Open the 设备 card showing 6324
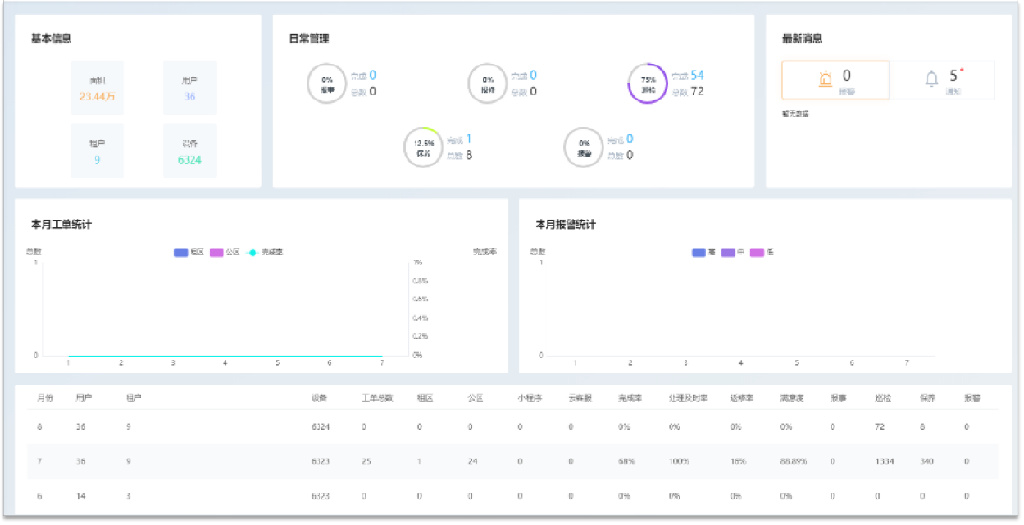 [189, 151]
